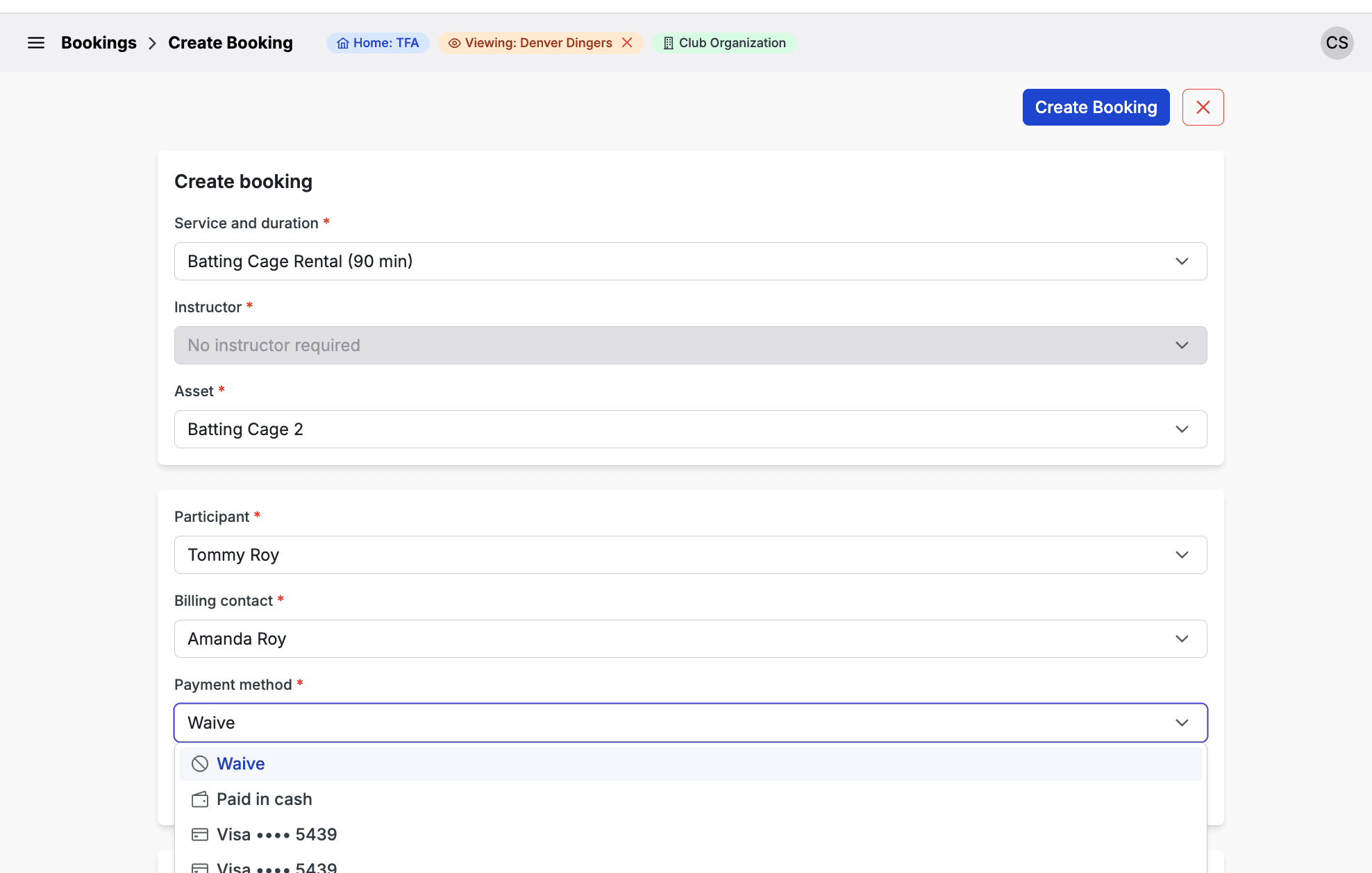Expand the Billing contact dropdown
1372x873 pixels.
(1181, 639)
